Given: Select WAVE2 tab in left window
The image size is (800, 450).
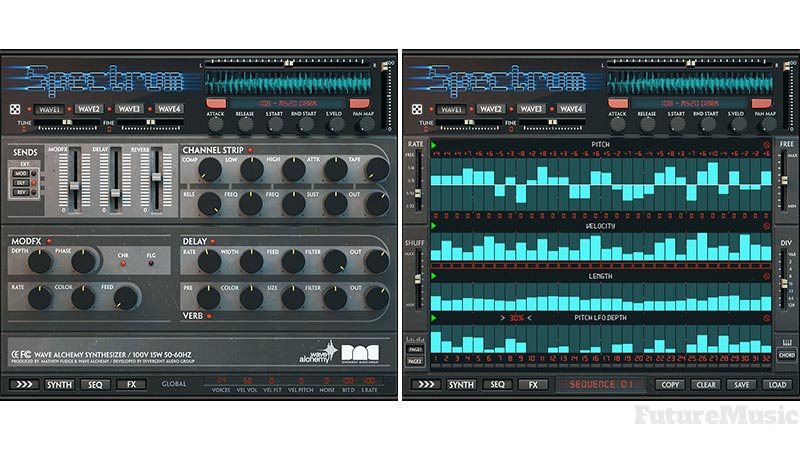Looking at the screenshot, I should click(x=89, y=109).
